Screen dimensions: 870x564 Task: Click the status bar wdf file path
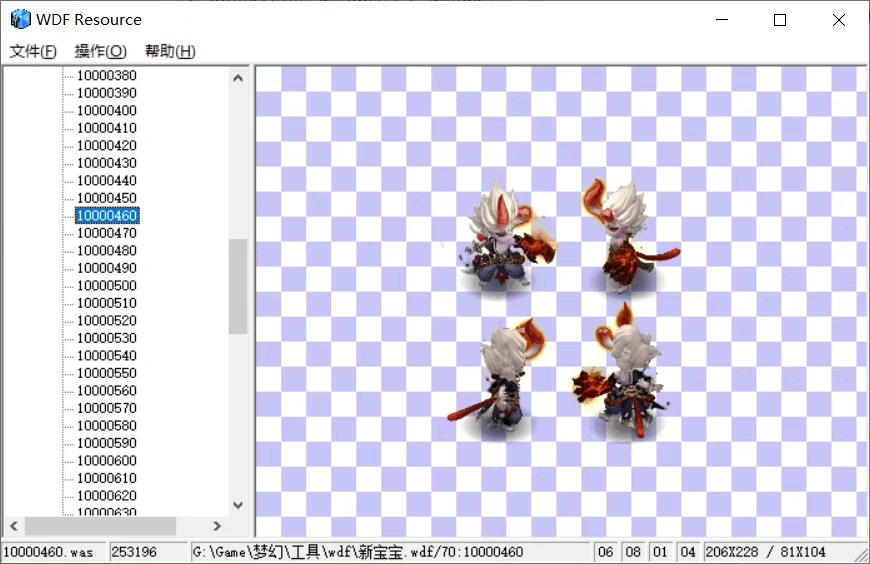pyautogui.click(x=391, y=552)
